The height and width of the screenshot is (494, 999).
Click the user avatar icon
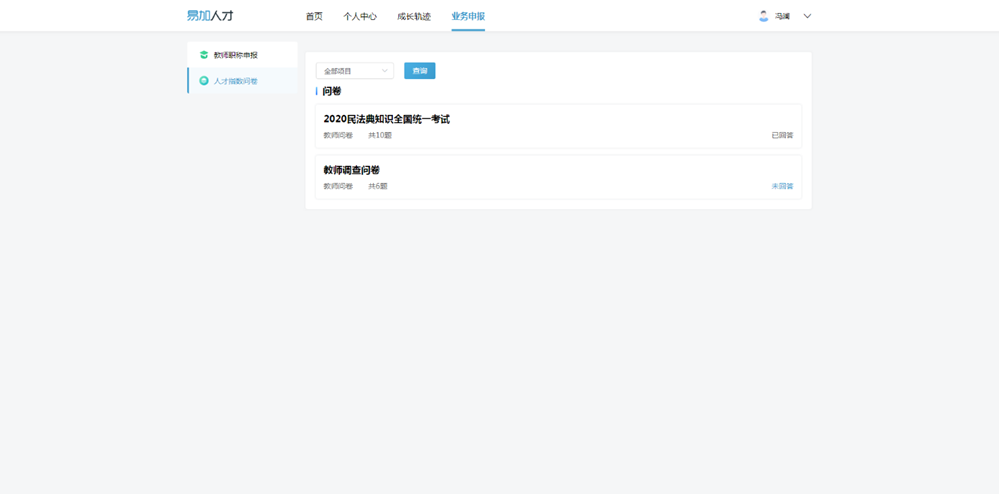tap(763, 16)
